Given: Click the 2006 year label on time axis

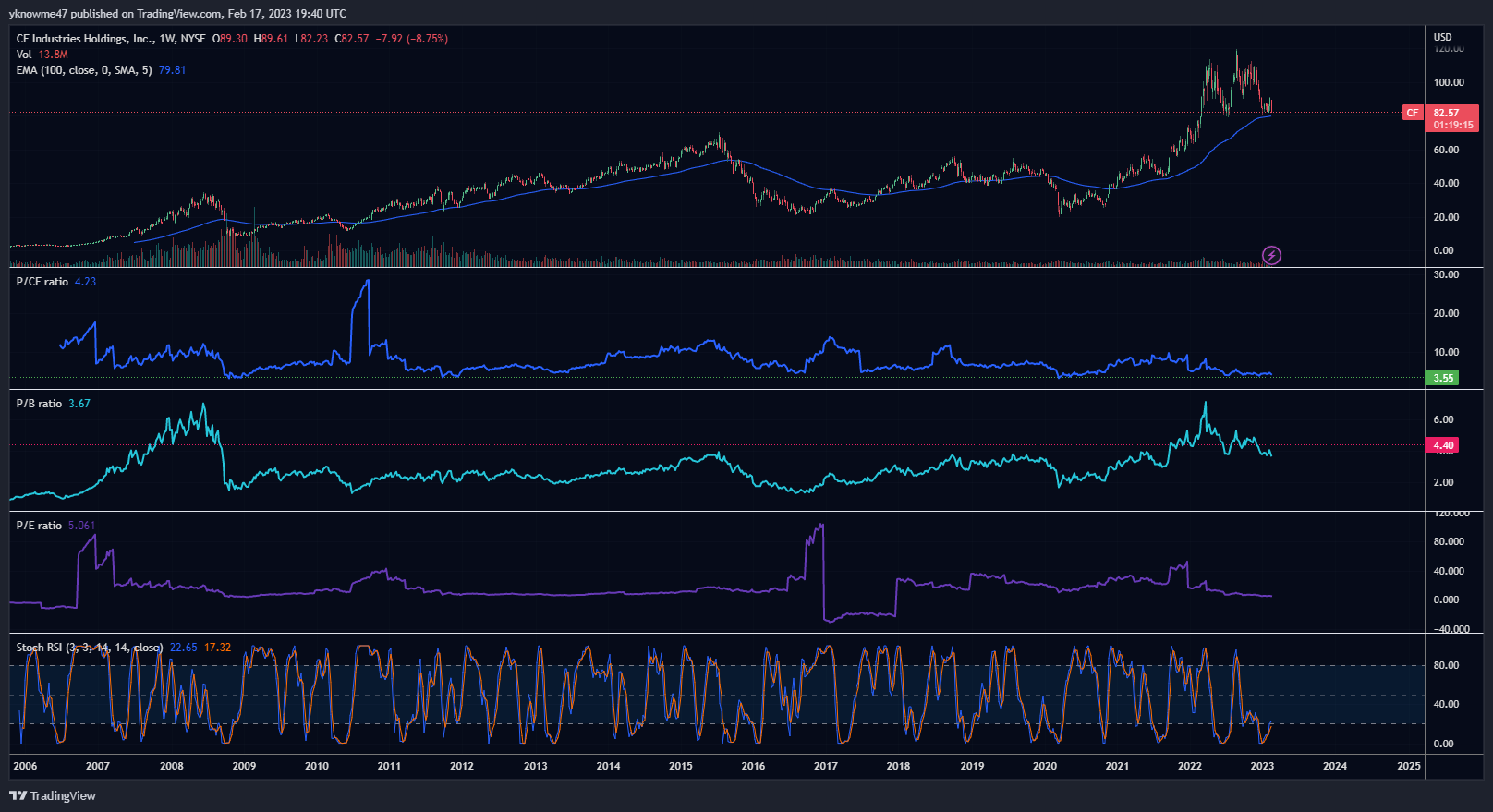Looking at the screenshot, I should pyautogui.click(x=25, y=766).
